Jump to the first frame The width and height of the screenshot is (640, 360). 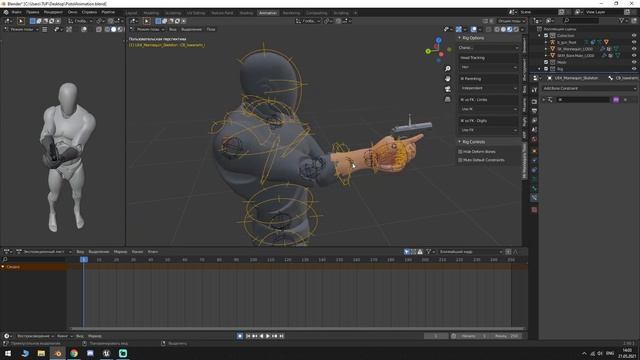pyautogui.click(x=248, y=336)
